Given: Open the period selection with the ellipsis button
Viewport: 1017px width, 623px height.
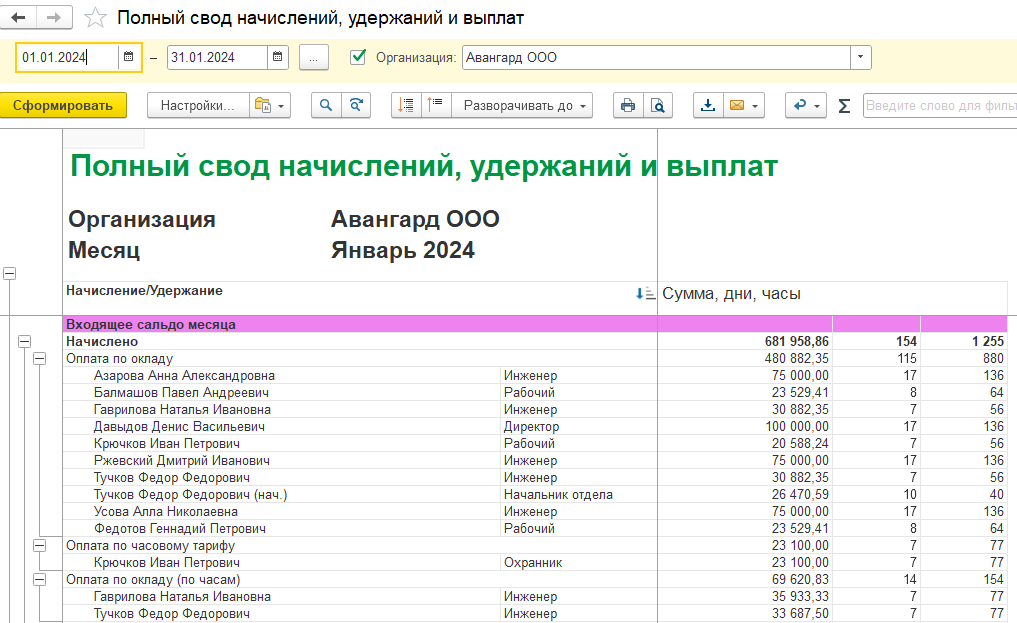Looking at the screenshot, I should [314, 57].
